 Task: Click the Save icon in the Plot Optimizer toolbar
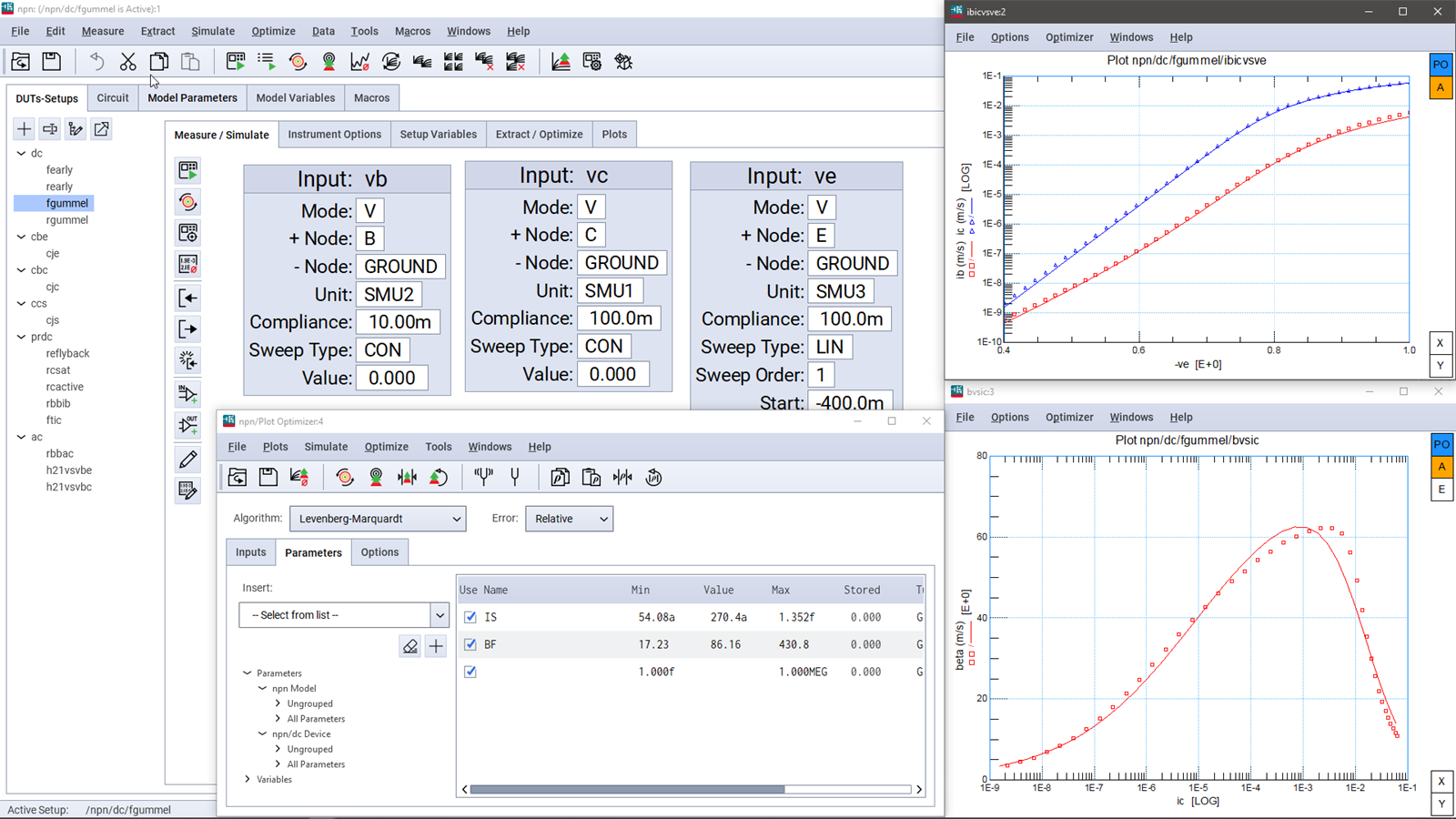point(268,477)
